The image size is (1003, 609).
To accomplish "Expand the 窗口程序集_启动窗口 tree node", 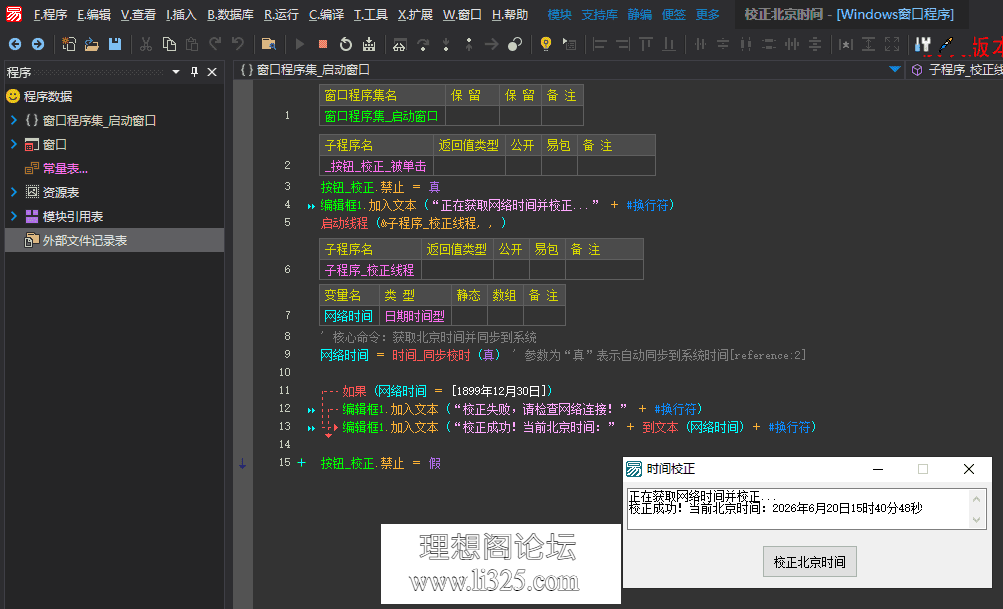I will pyautogui.click(x=13, y=120).
